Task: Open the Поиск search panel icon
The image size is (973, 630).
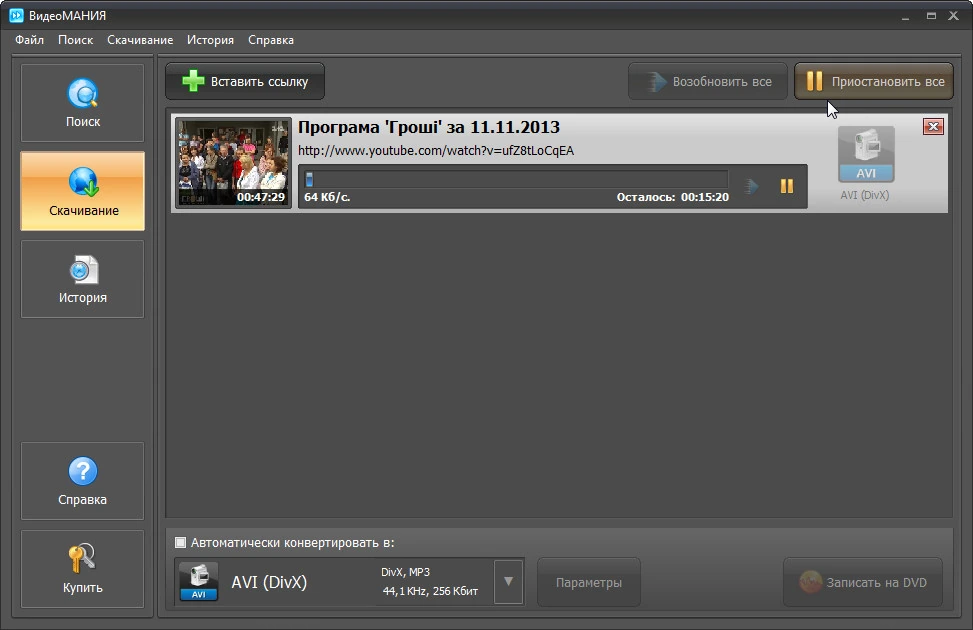Action: [83, 94]
